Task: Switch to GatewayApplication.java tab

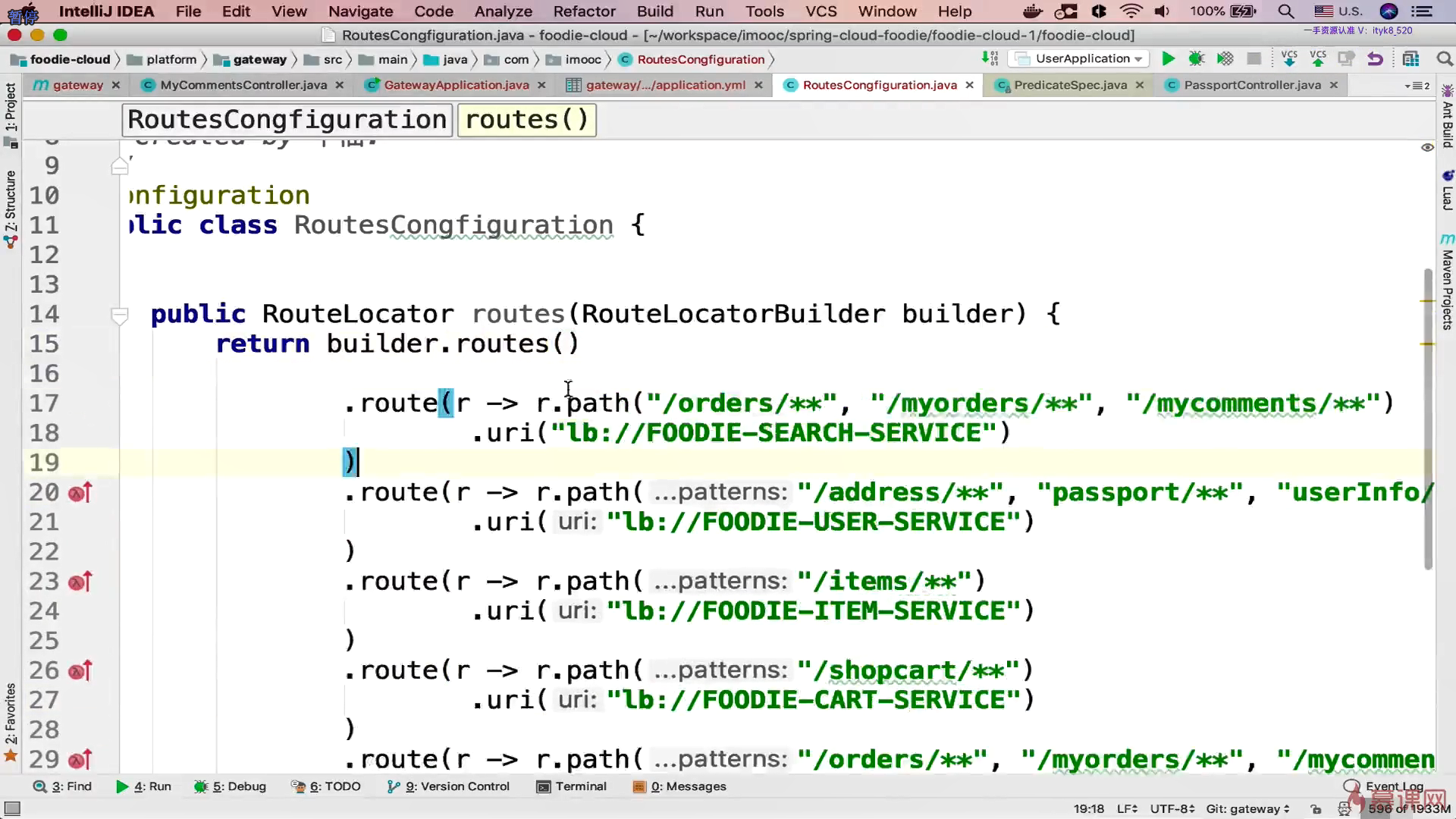Action: click(456, 85)
